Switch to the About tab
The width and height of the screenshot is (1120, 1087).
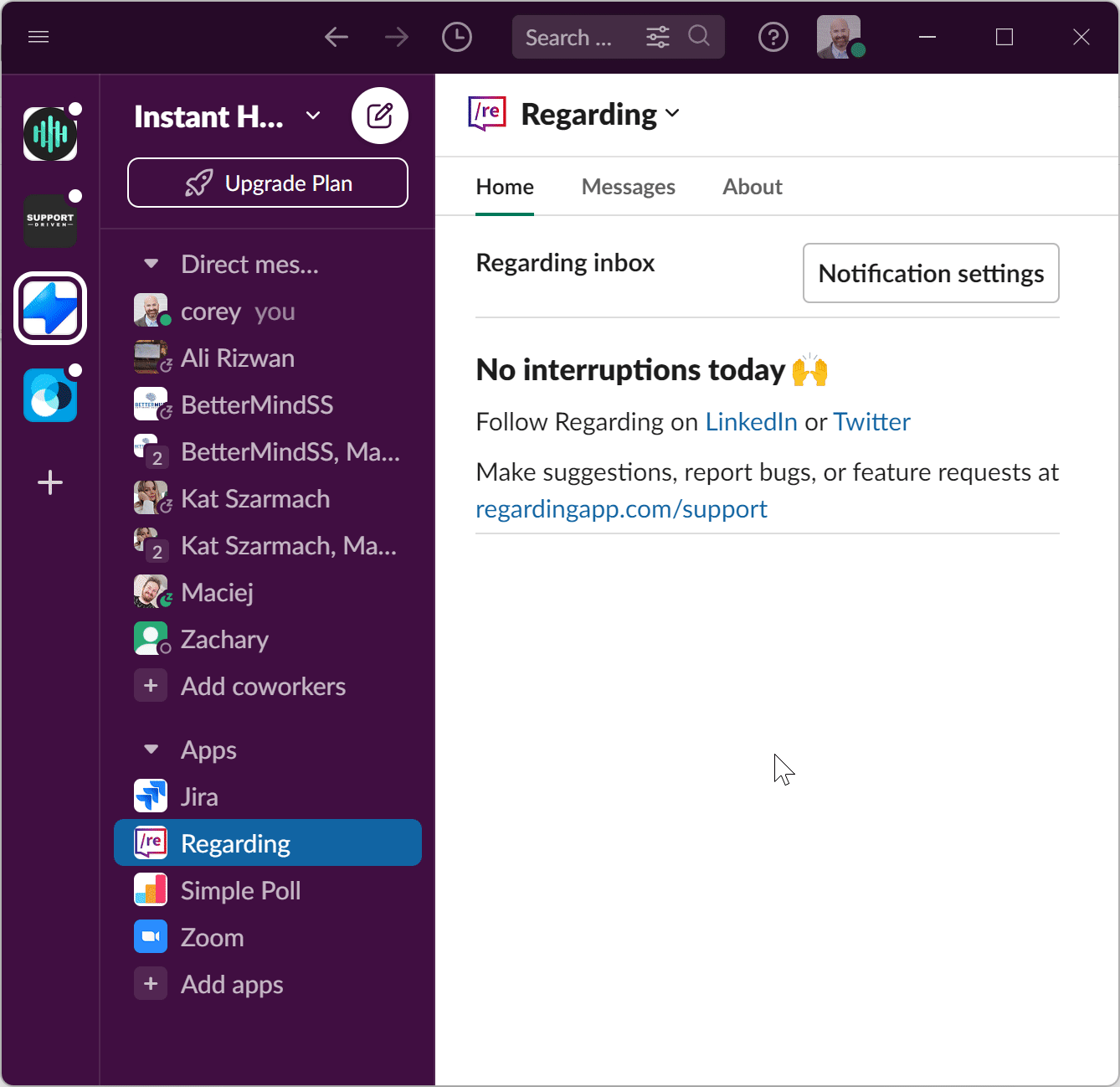tap(753, 187)
